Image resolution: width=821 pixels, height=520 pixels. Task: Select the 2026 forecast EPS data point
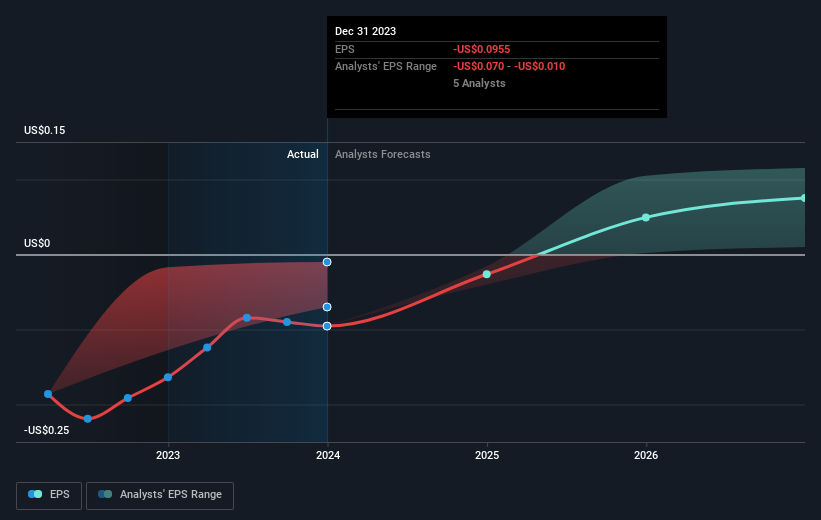click(x=646, y=217)
